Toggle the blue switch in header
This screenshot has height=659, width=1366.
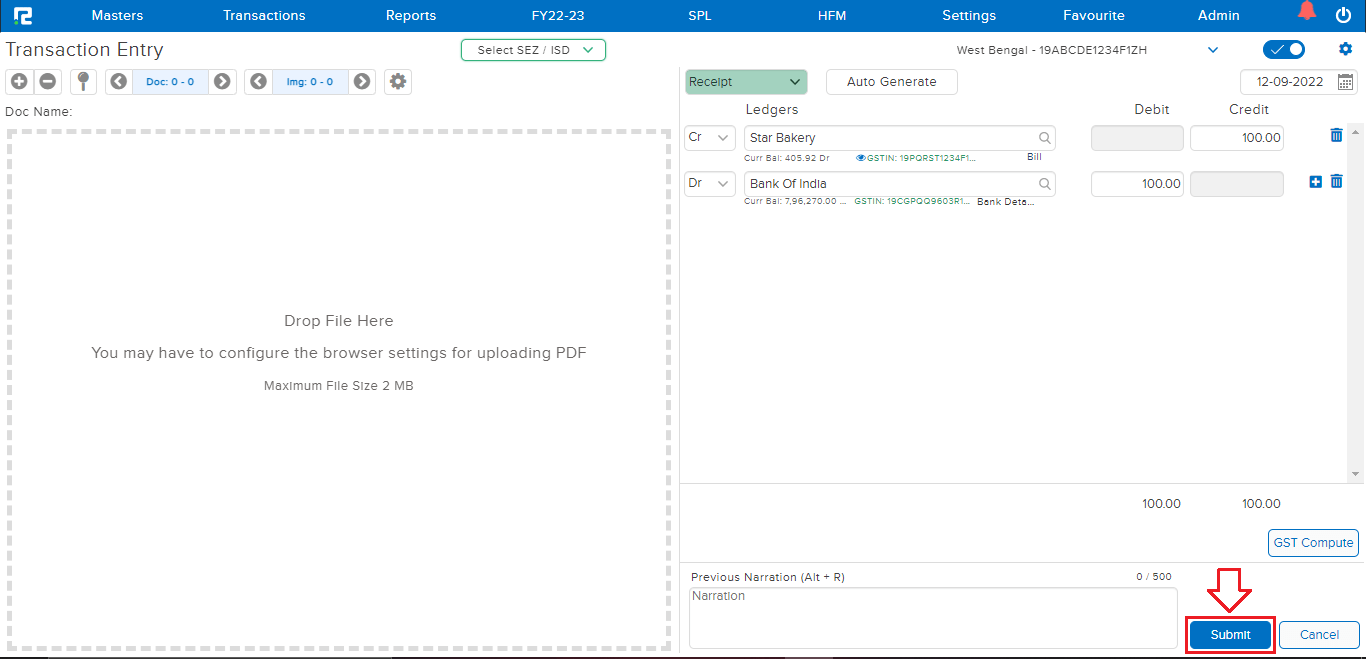point(1283,50)
